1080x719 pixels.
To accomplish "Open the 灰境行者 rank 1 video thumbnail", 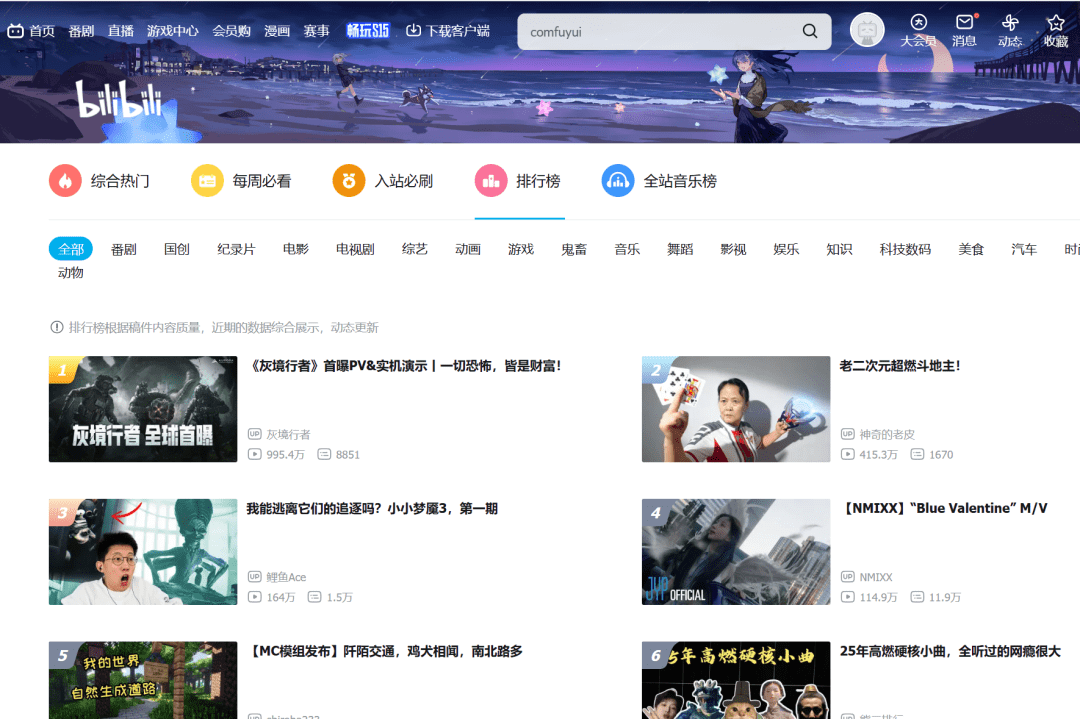I will 143,409.
